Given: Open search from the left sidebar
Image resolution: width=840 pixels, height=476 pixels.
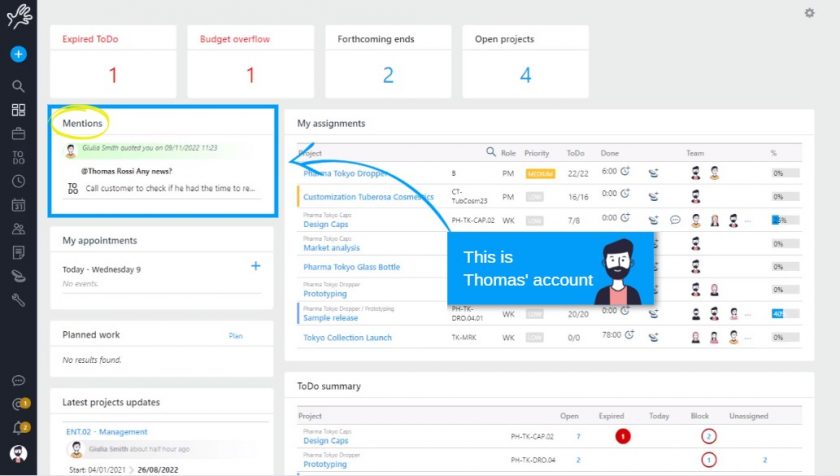Looking at the screenshot, I should coord(18,86).
